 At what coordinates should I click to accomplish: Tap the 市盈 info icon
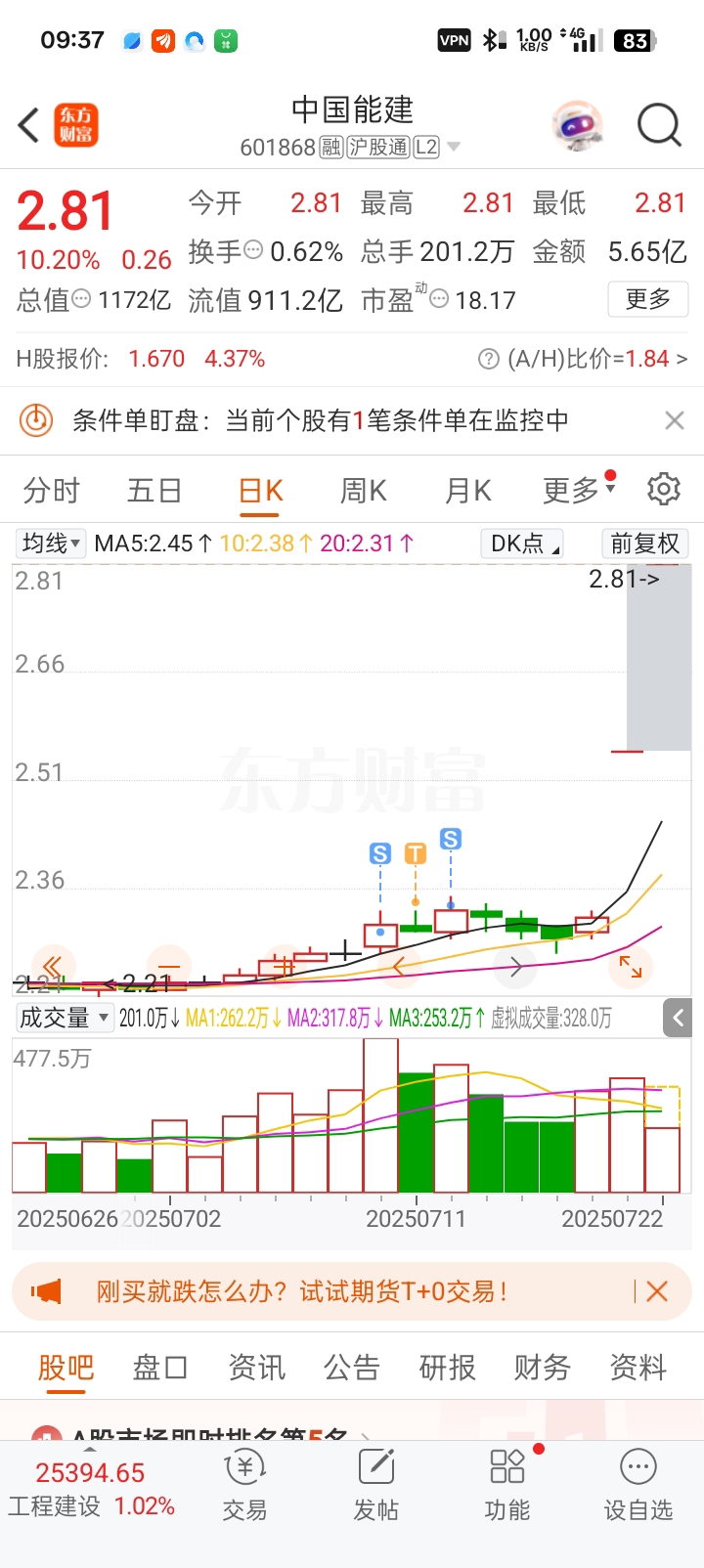click(x=439, y=298)
